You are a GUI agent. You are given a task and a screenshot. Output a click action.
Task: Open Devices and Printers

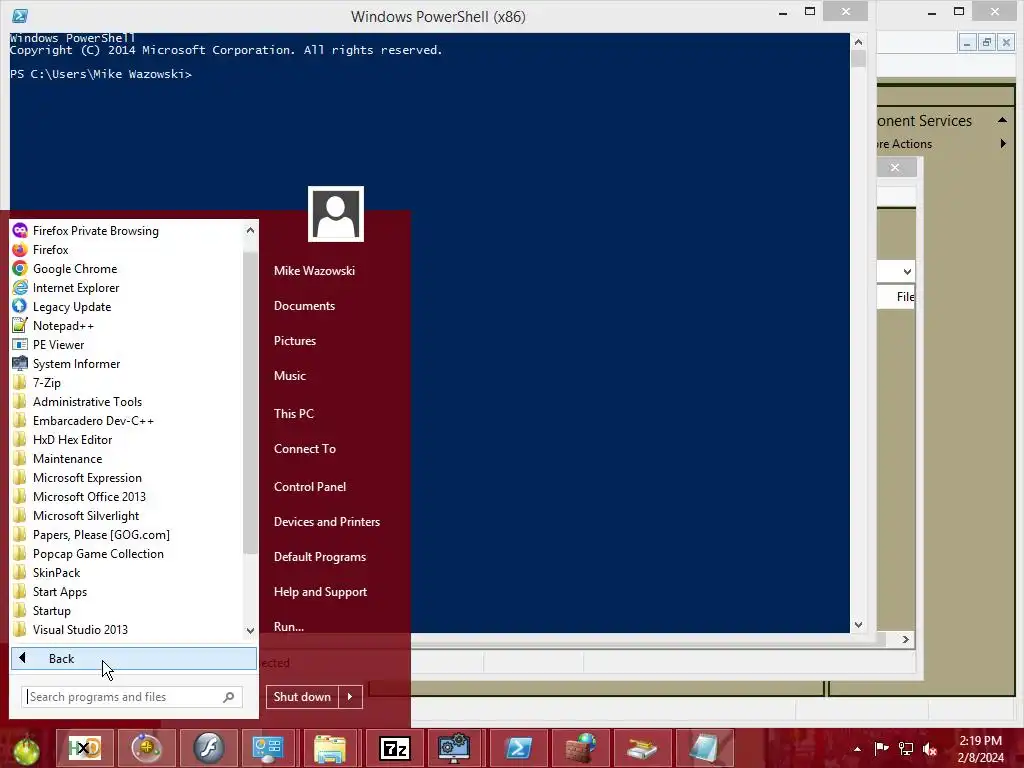(327, 522)
